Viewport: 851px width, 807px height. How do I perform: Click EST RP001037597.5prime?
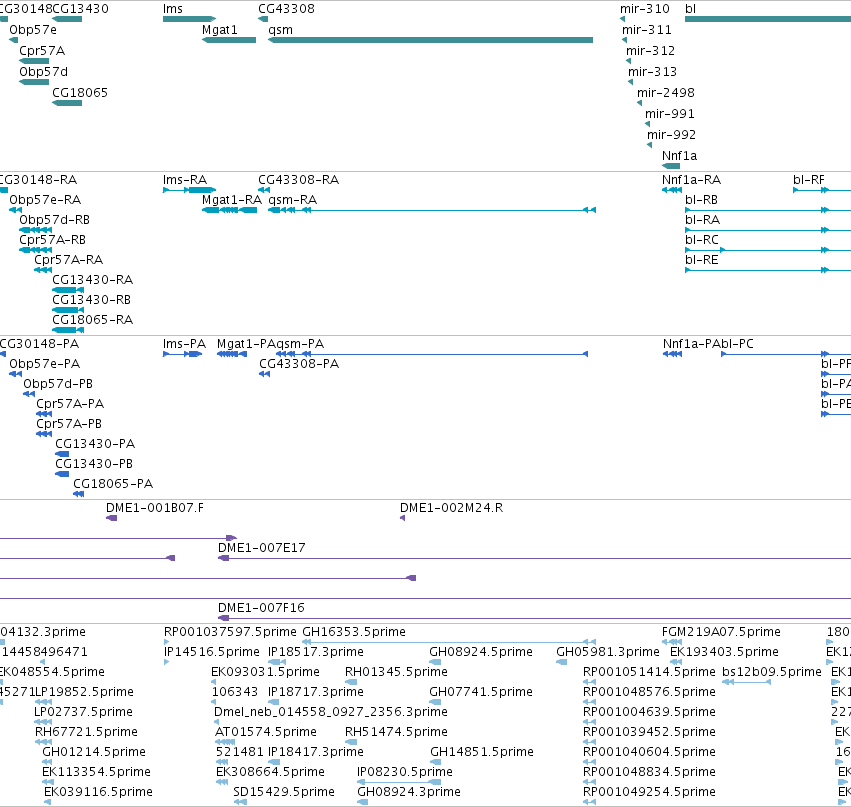pos(230,632)
